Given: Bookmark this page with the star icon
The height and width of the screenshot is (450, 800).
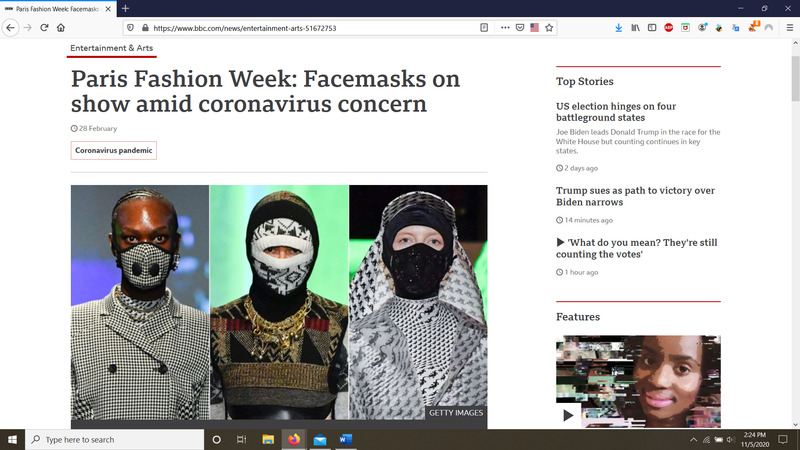Looking at the screenshot, I should [x=549, y=28].
